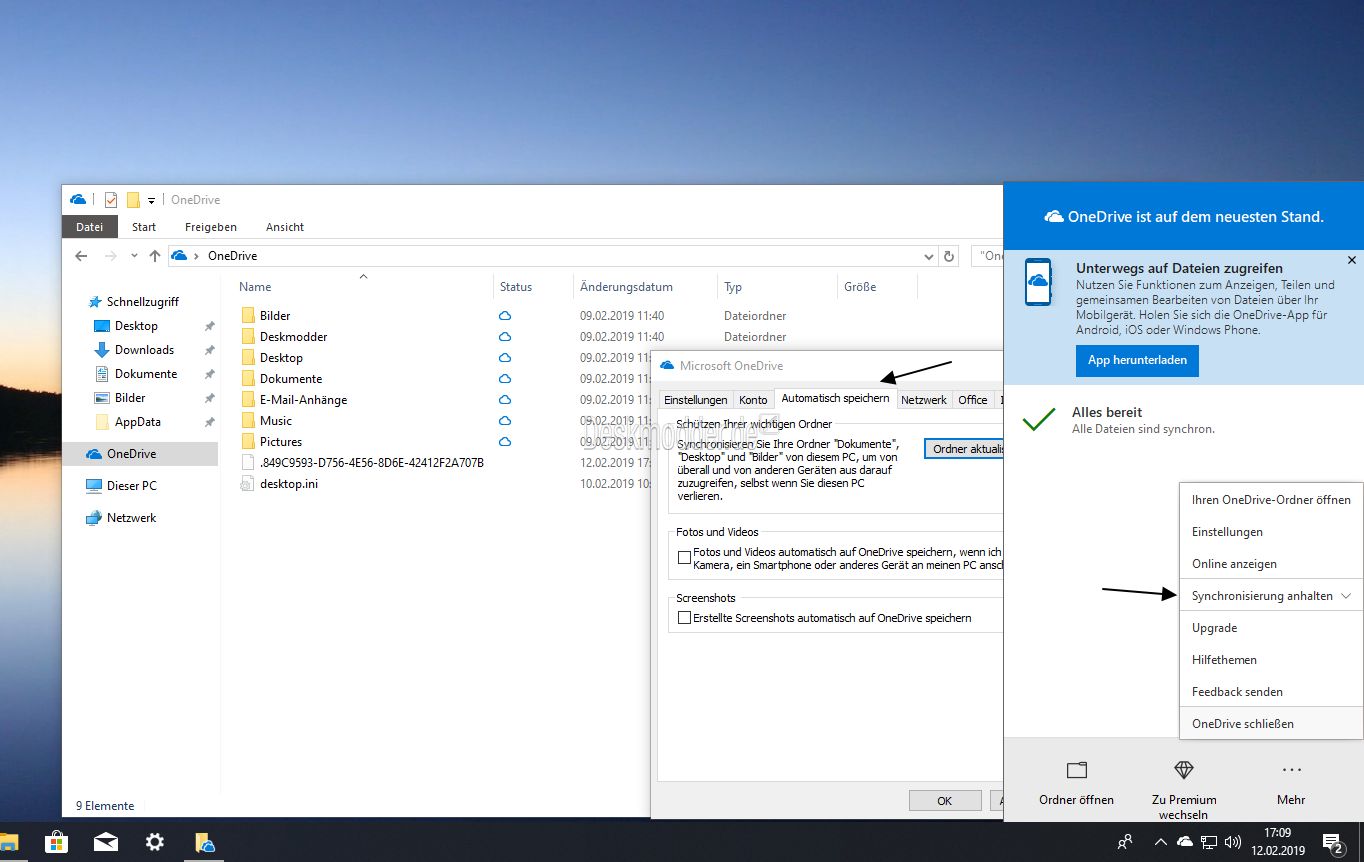1364x862 pixels.
Task: Click the cloud status icon for Music
Action: 505,421
